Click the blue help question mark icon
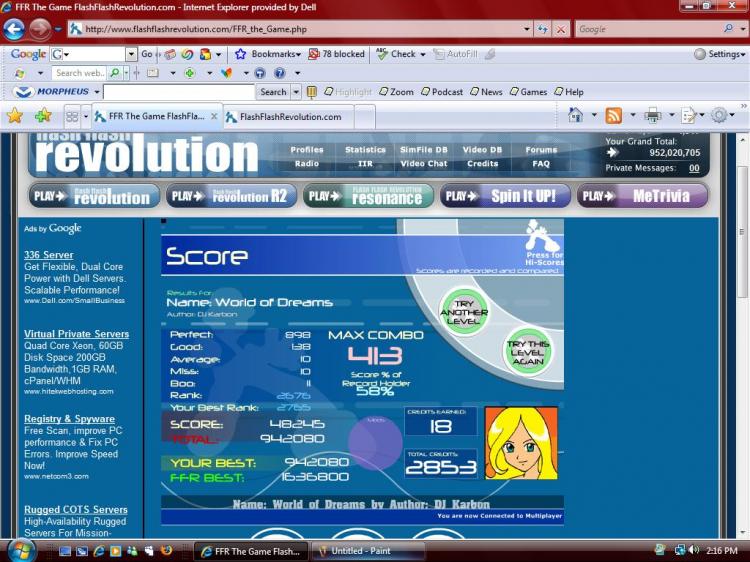 click(279, 73)
